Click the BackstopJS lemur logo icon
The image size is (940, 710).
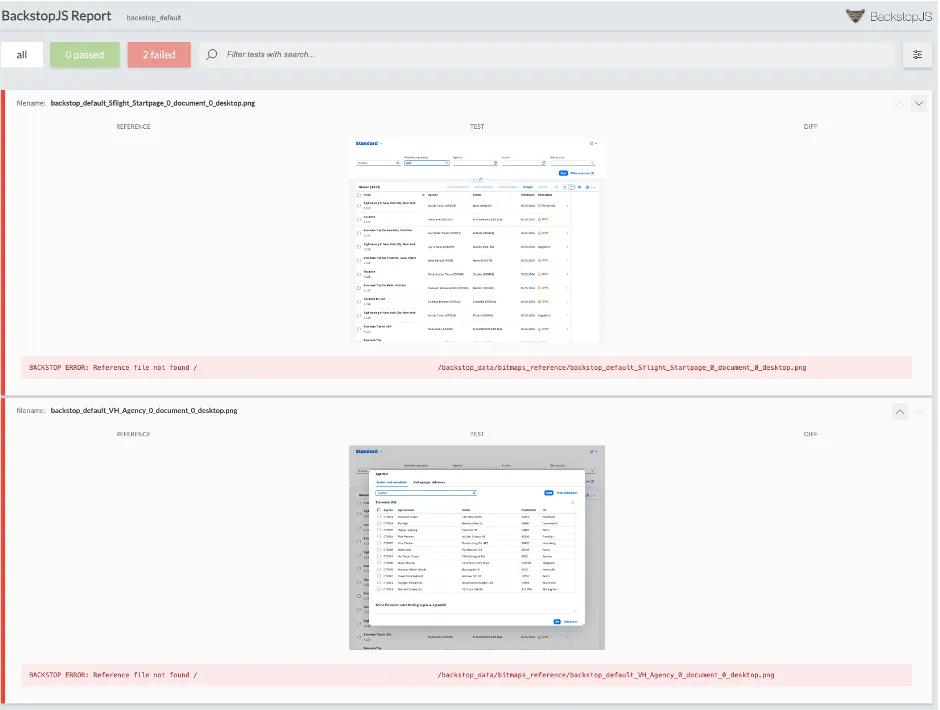pyautogui.click(x=855, y=16)
